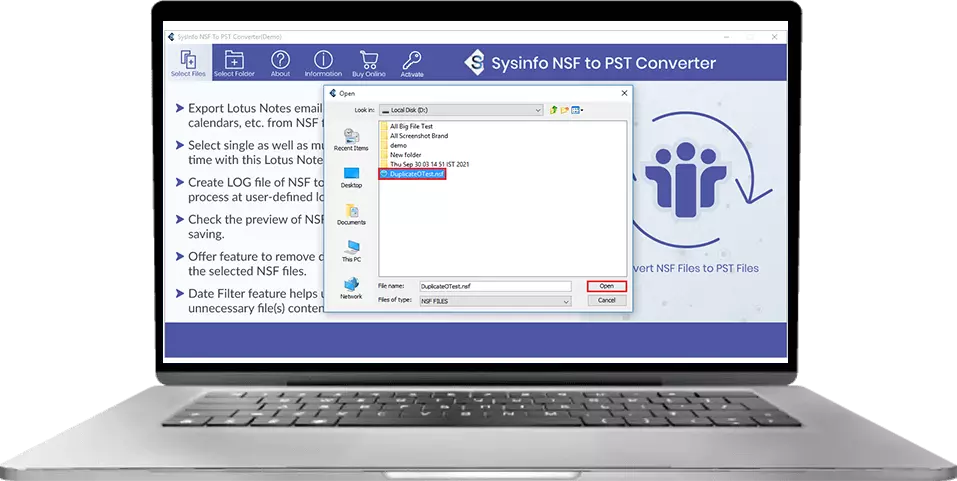
Task: Select the All Big File Test folder
Action: [406, 126]
